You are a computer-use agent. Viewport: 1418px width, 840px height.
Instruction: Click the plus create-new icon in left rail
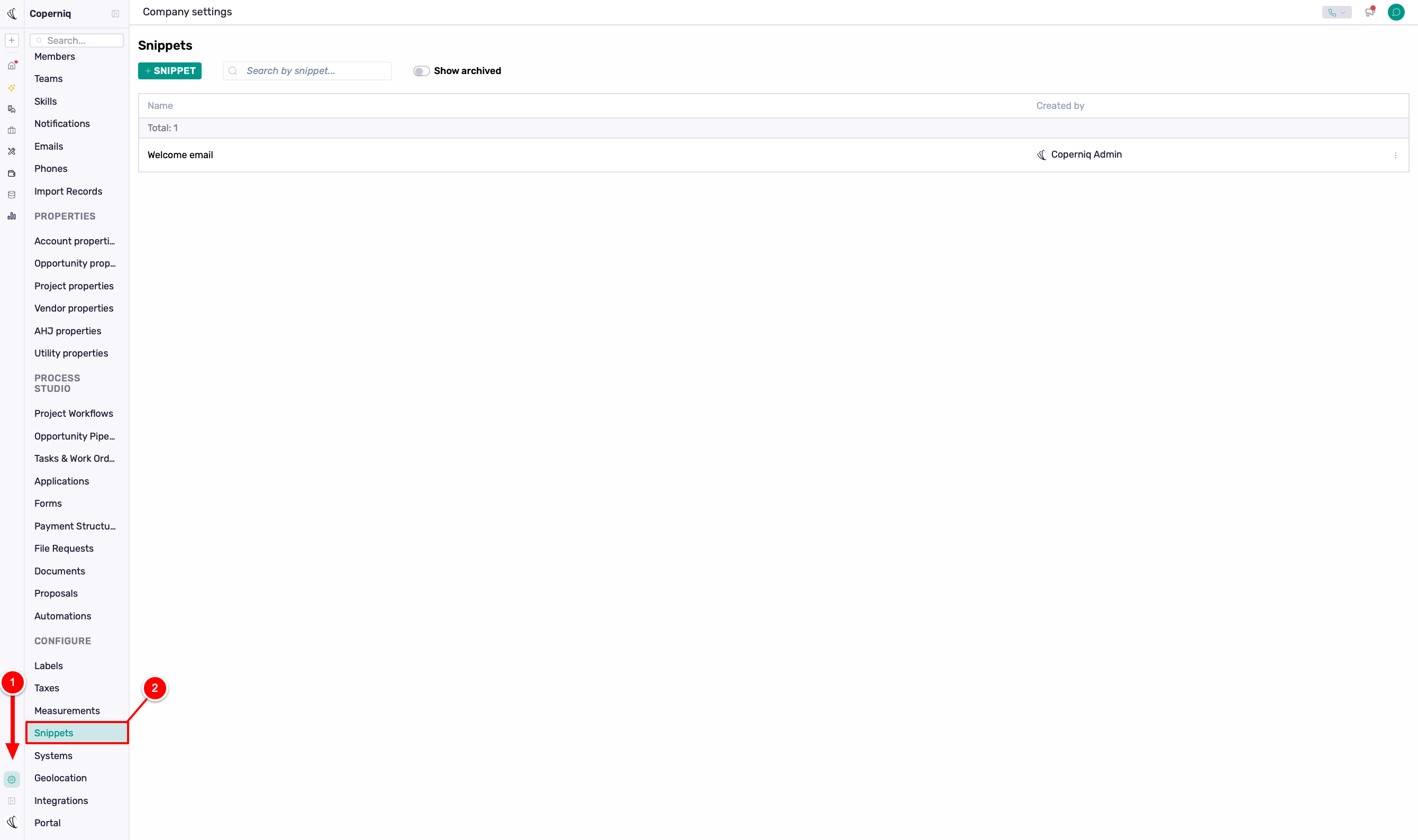[12, 40]
